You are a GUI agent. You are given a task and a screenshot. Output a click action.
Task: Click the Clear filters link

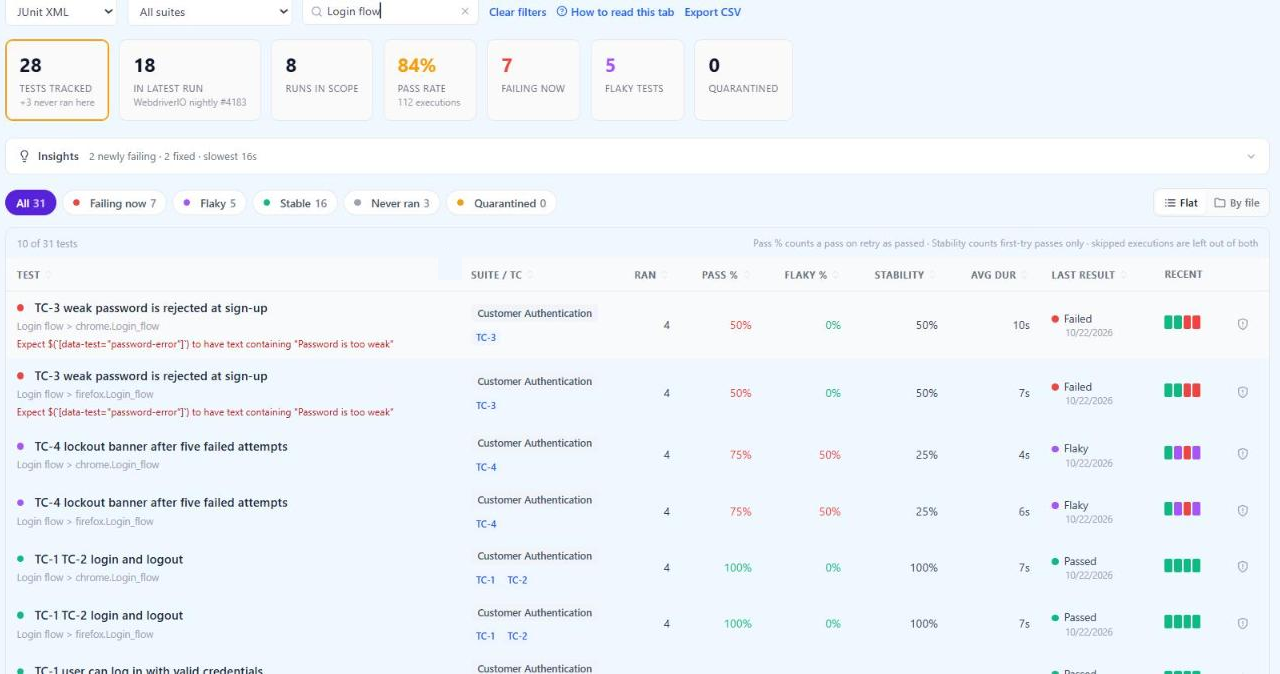point(518,12)
